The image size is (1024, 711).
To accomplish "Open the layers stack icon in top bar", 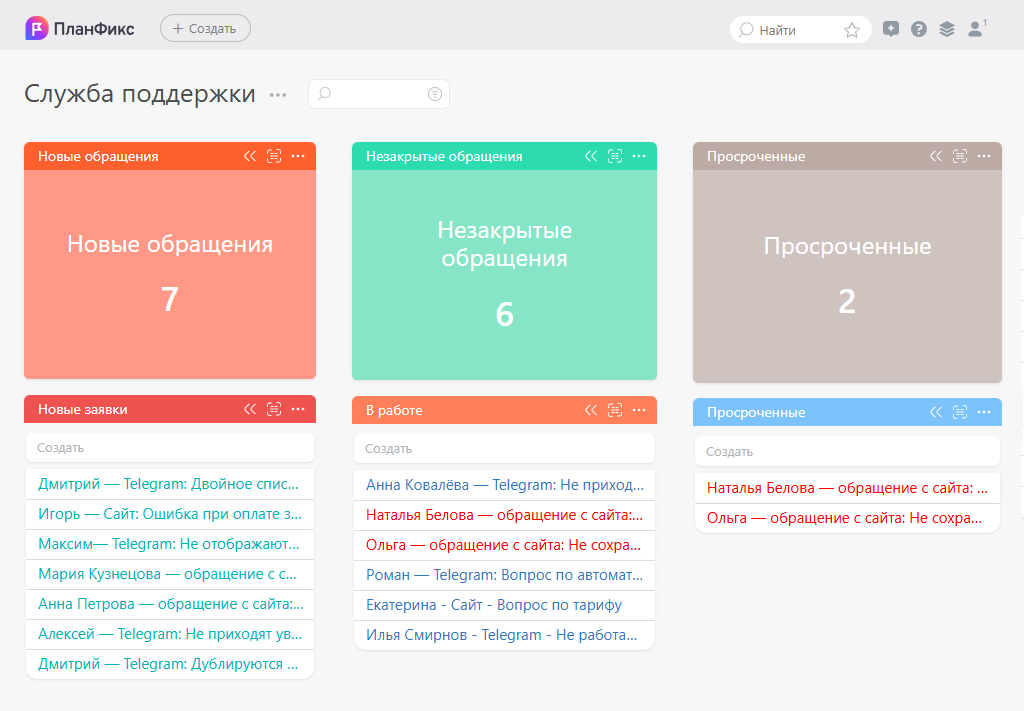I will [x=947, y=29].
